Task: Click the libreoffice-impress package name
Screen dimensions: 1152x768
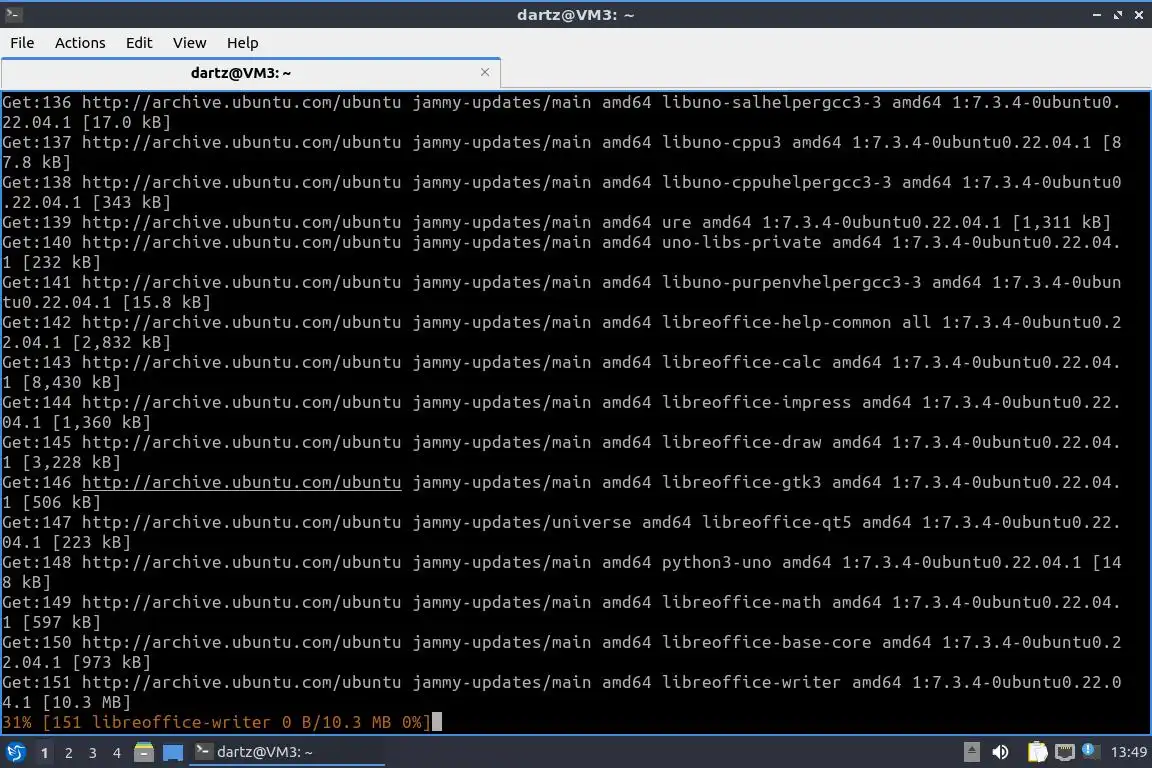Action: point(757,402)
